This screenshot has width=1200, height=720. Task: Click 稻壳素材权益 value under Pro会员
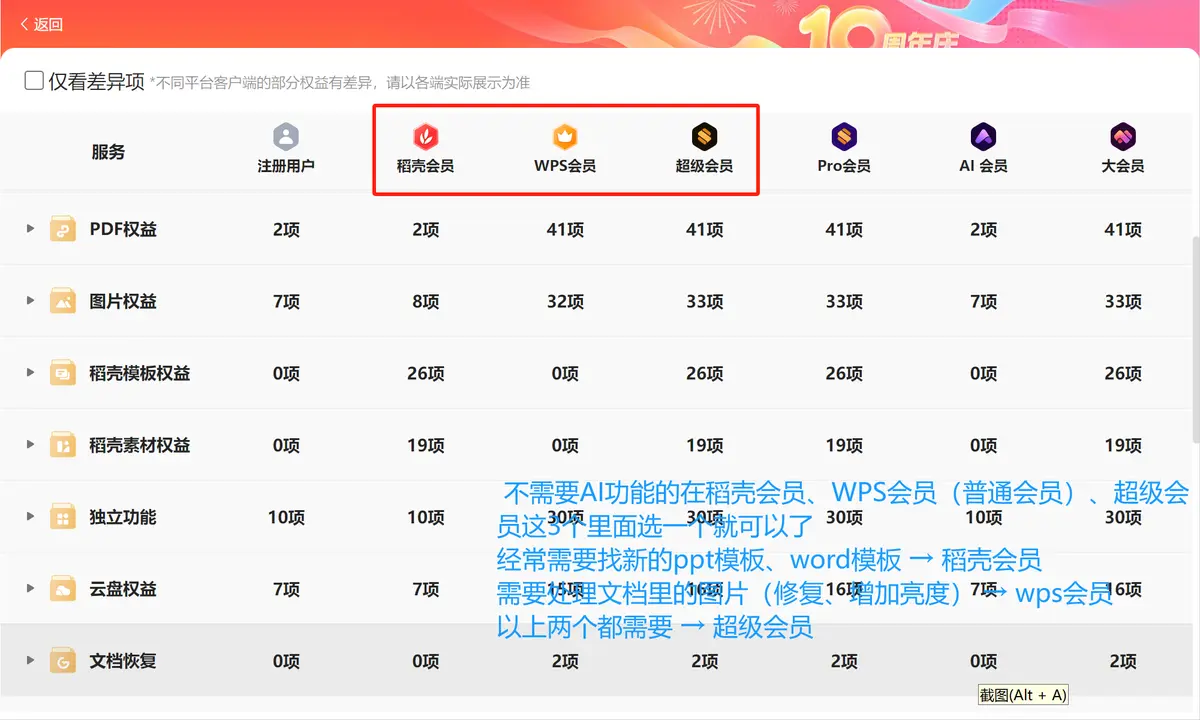point(844,445)
